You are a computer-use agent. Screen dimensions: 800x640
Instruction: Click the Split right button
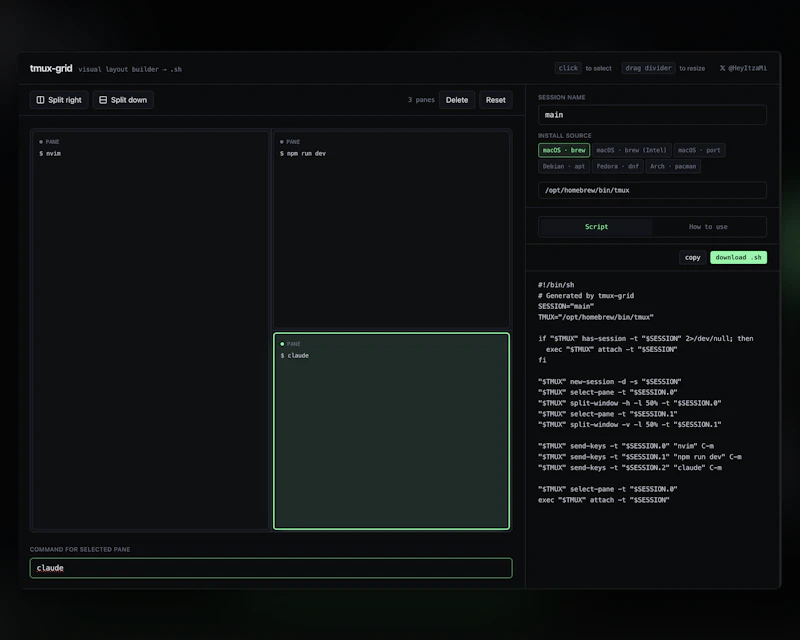pyautogui.click(x=59, y=100)
